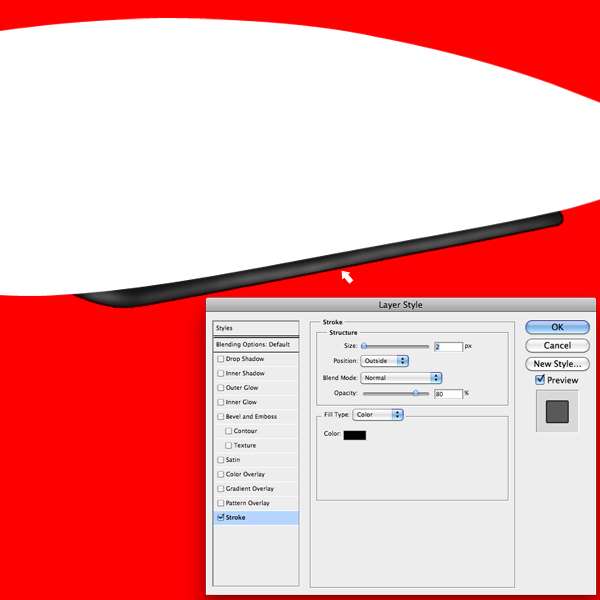Click the Opacity slider handle
This screenshot has height=600, width=600.
pos(415,393)
